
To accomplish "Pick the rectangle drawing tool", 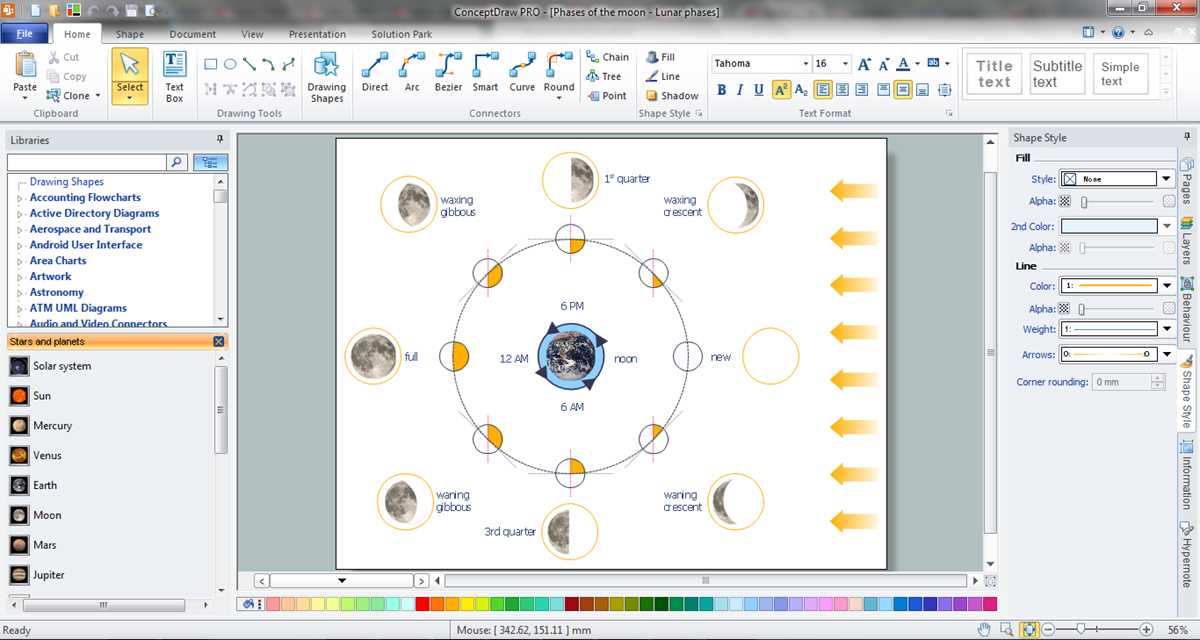I will (x=211, y=64).
